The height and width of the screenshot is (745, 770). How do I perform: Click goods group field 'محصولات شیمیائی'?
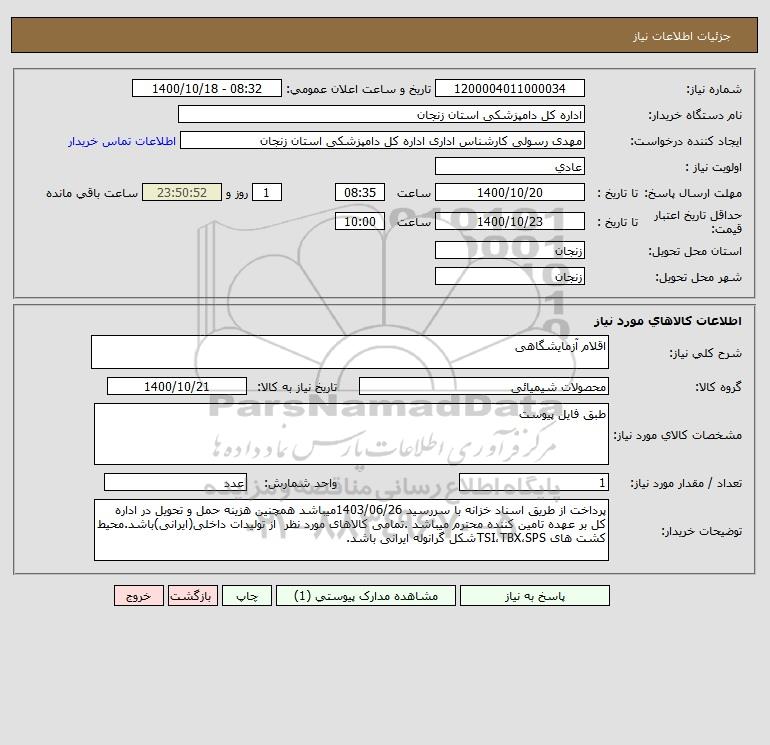click(484, 386)
